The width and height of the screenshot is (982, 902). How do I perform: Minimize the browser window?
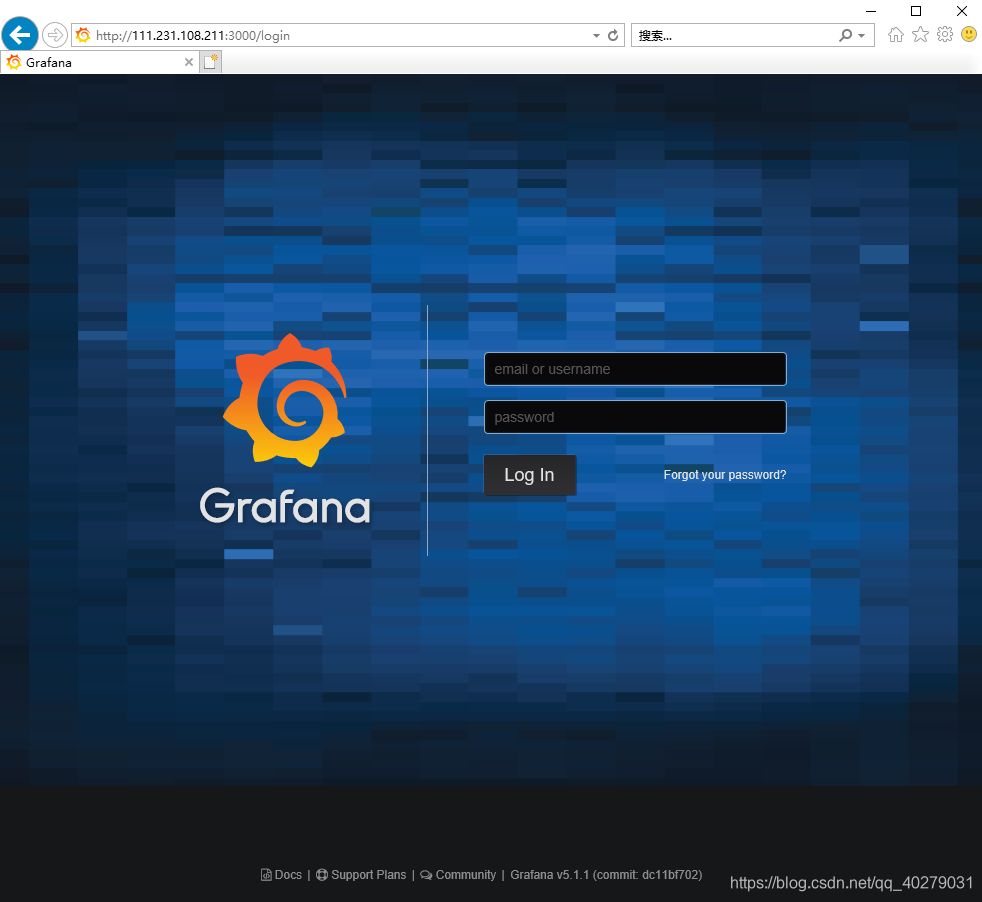coord(871,11)
